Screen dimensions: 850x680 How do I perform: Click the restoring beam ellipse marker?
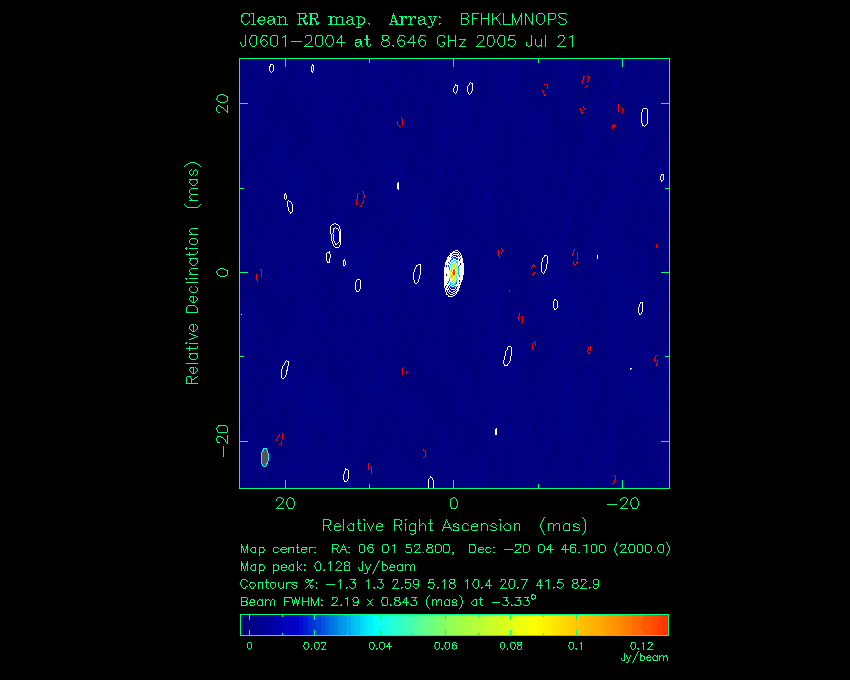[x=265, y=457]
